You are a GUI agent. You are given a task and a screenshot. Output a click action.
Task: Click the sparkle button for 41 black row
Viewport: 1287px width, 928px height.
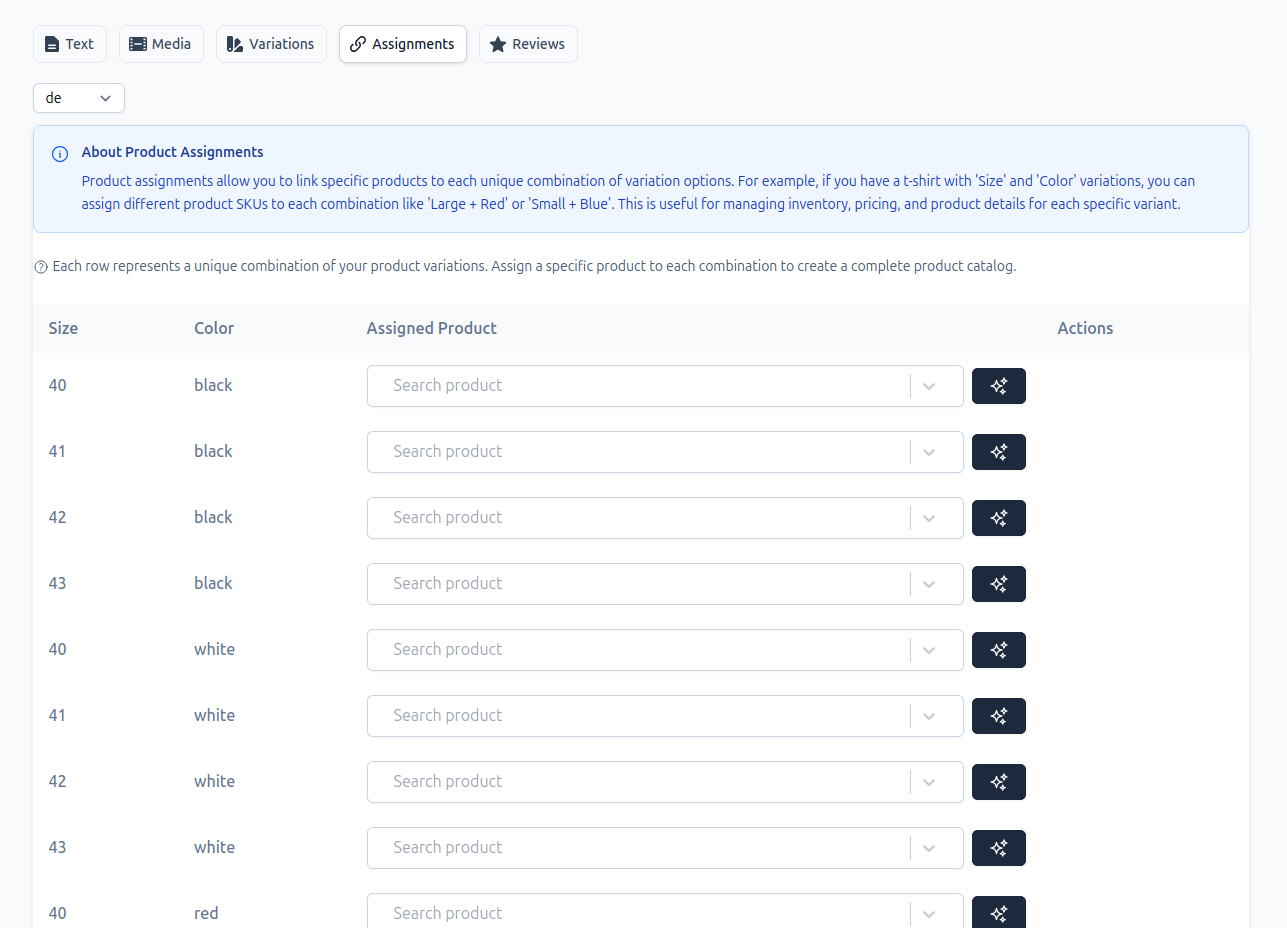pos(999,452)
